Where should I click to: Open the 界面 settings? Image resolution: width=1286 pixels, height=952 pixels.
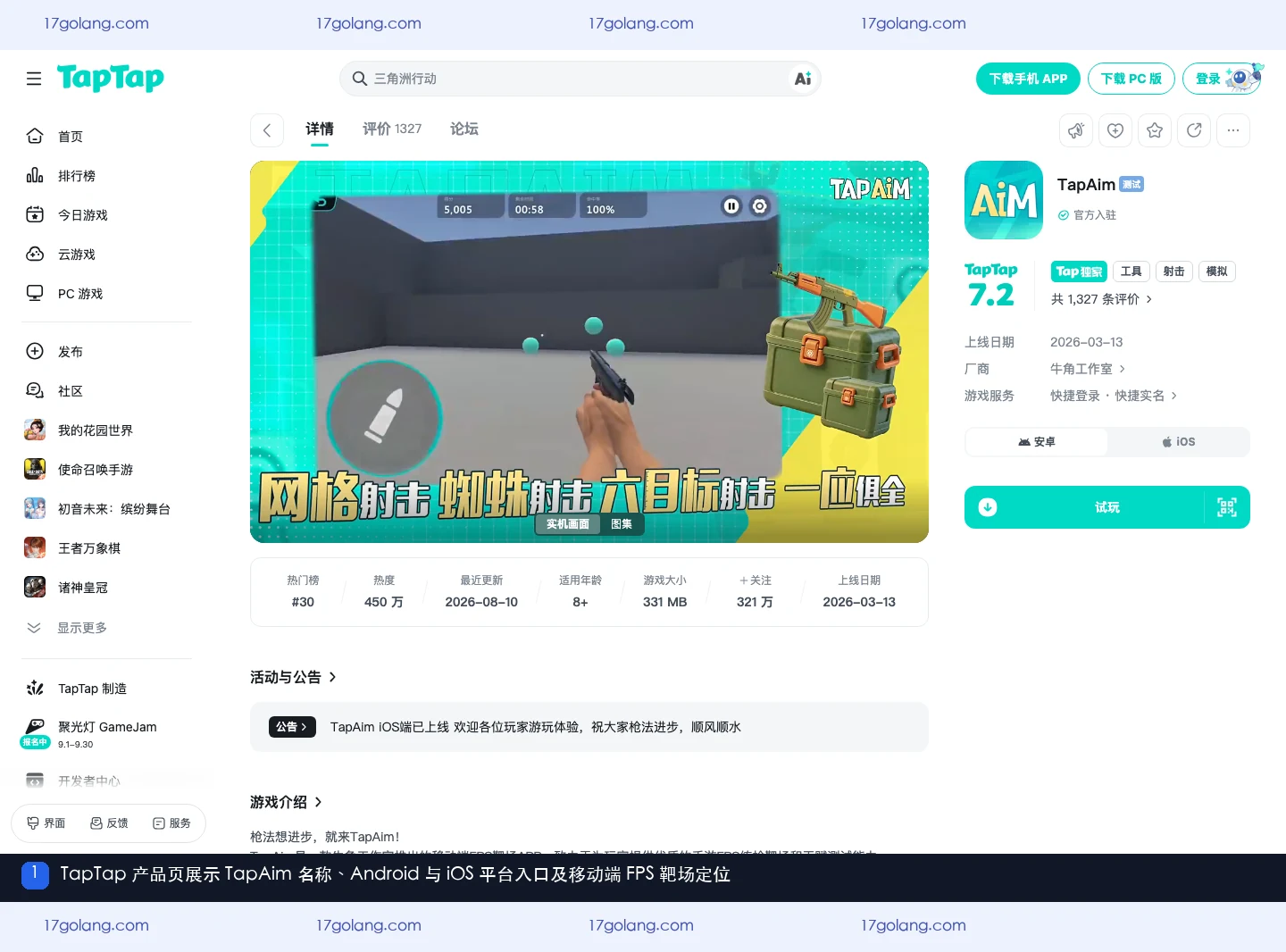(x=46, y=823)
